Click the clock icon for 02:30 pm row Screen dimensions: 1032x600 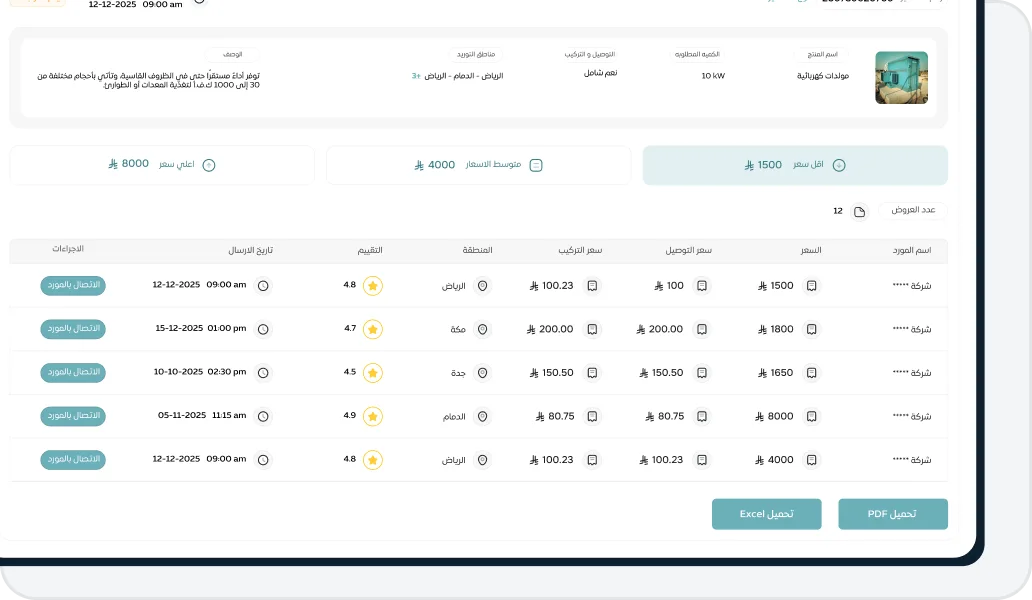pos(263,373)
